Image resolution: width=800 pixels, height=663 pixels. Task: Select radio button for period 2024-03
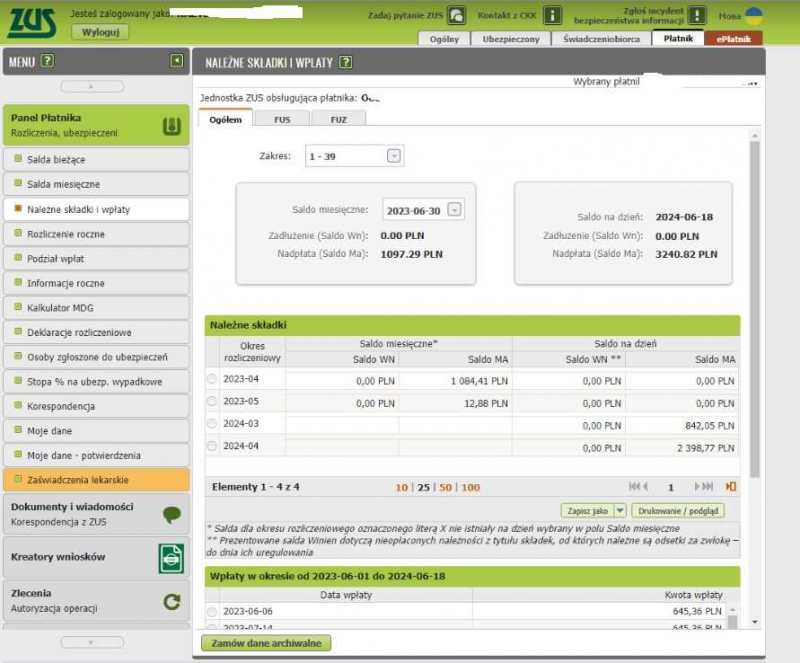pos(211,424)
